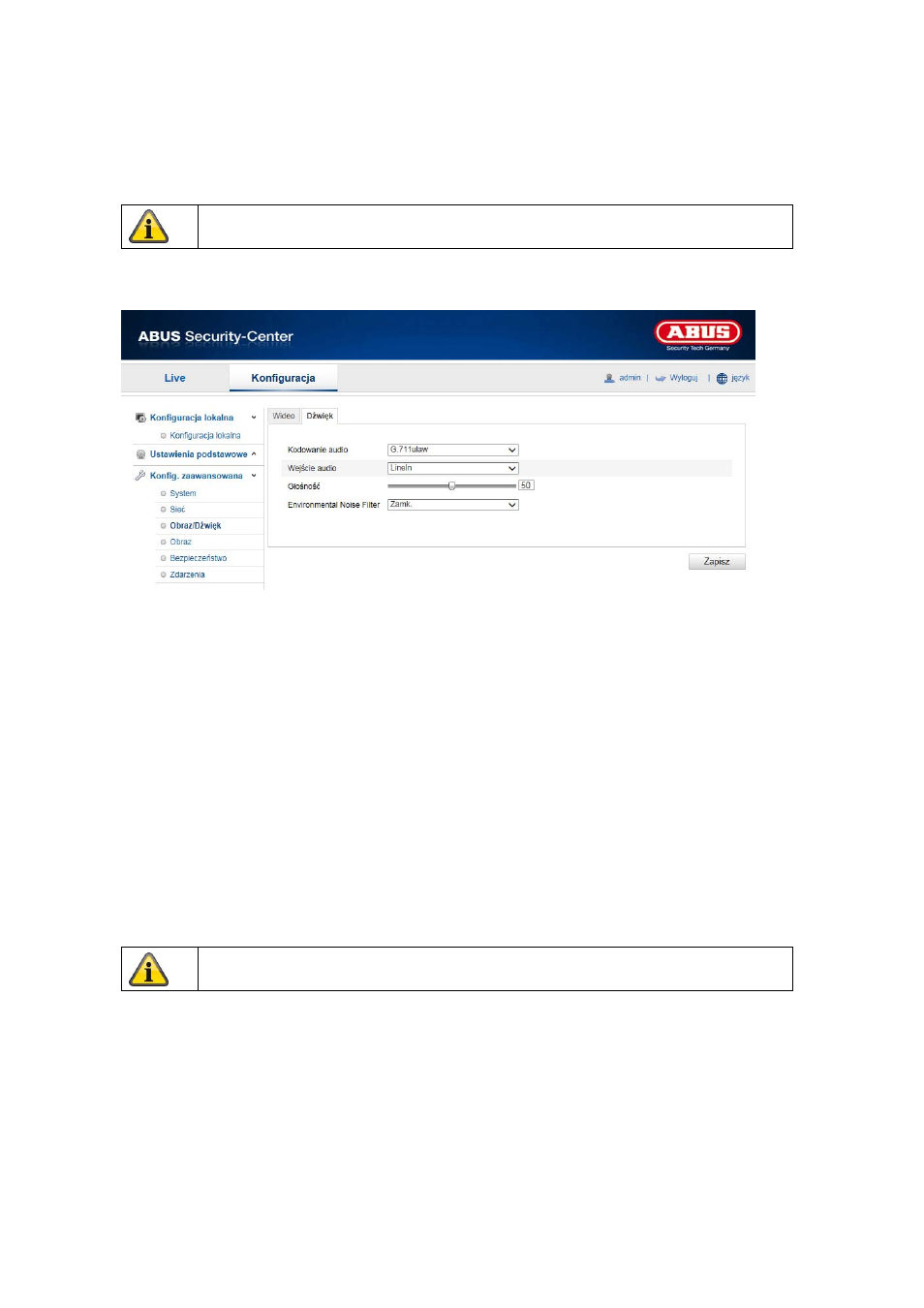This screenshot has width=924, height=1308.
Task: Open Konfiguracja lokalna sub-item
Action: pyautogui.click(x=205, y=436)
